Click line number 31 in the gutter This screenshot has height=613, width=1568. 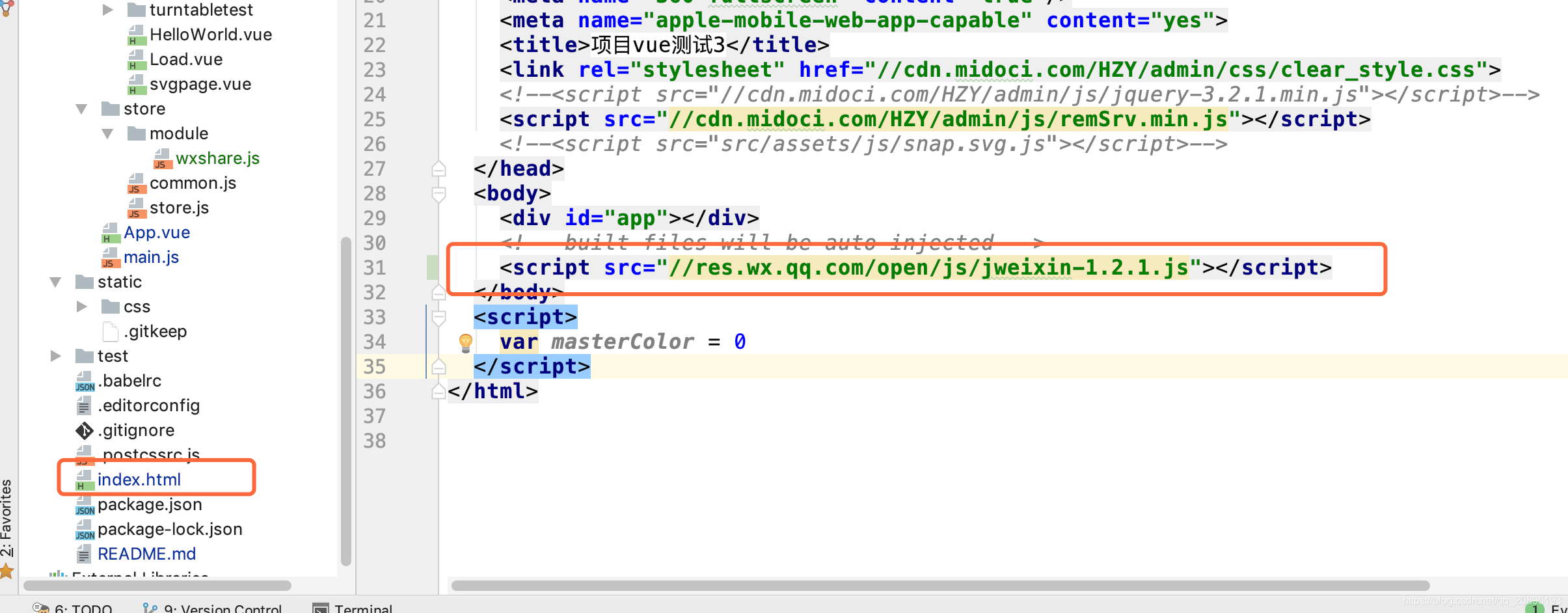(x=375, y=267)
